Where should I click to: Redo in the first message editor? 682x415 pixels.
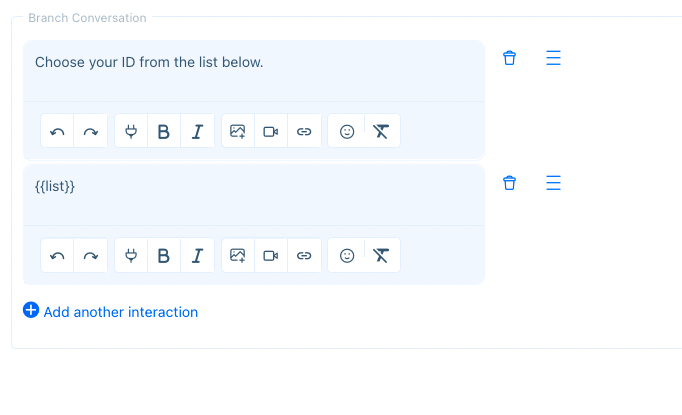[x=90, y=131]
